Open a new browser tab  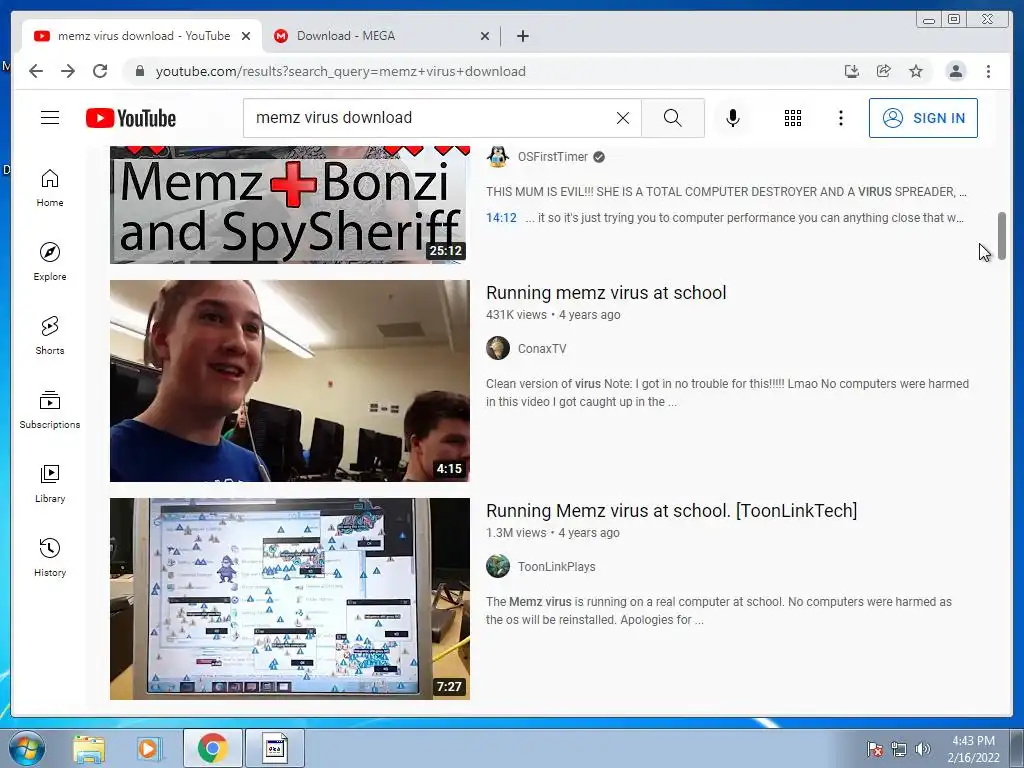point(522,36)
